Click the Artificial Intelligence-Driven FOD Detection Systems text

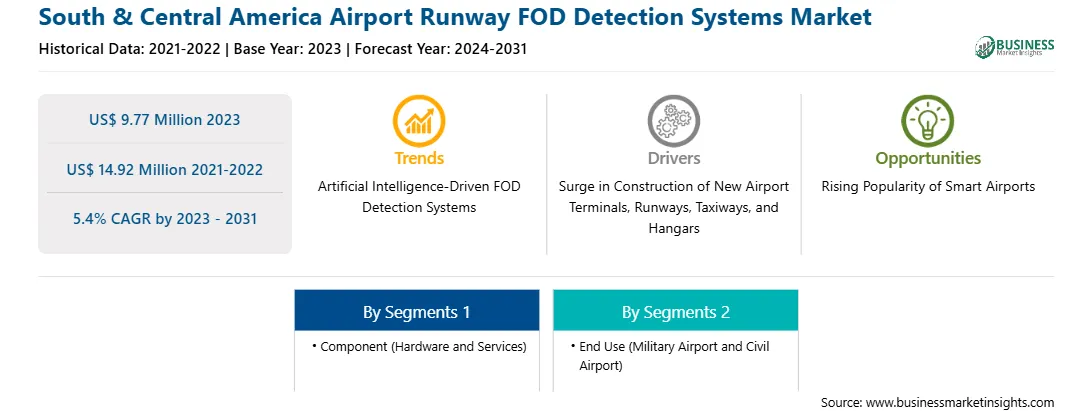coord(419,197)
